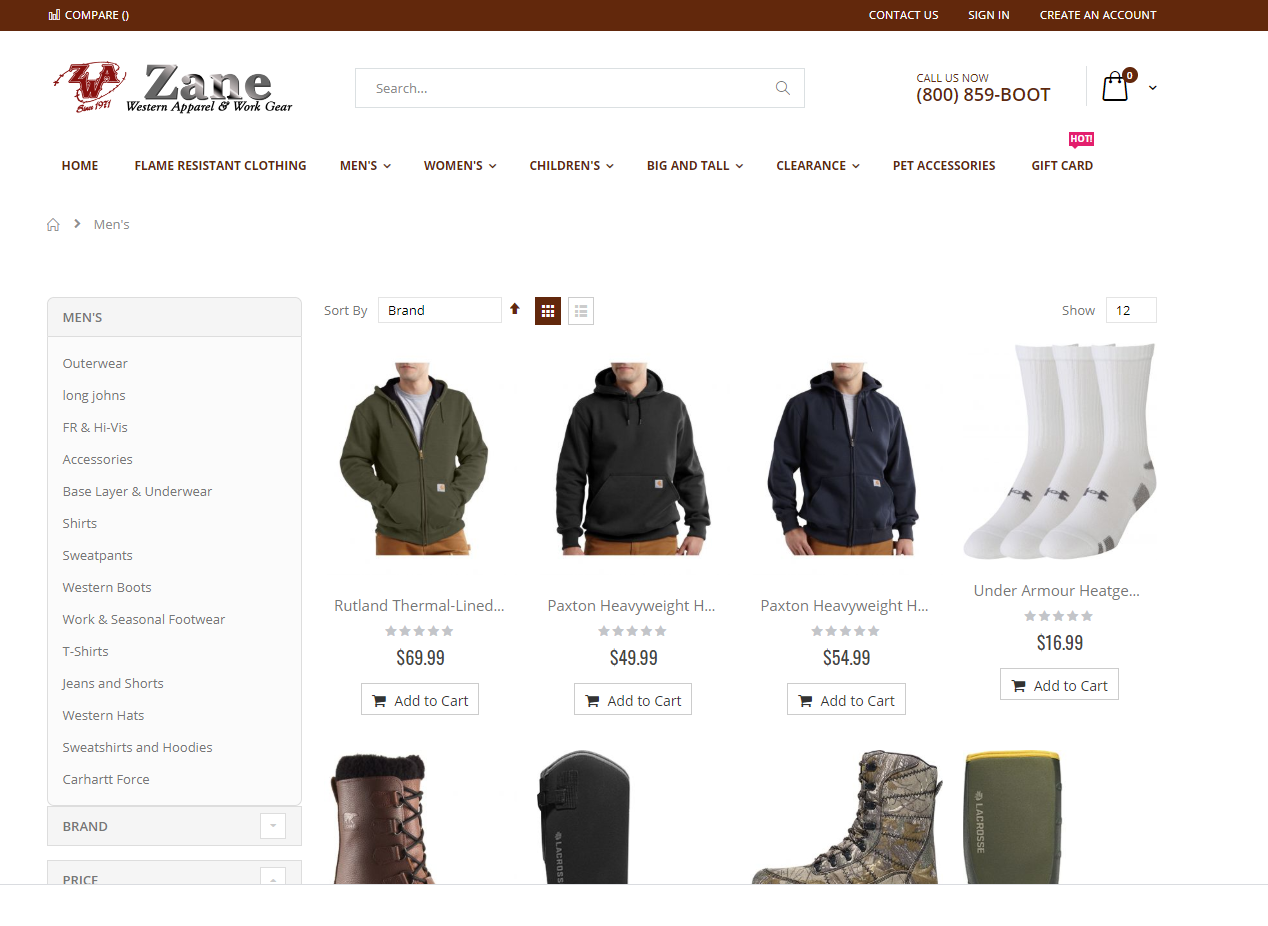Click the (800) 859-BOOT phone number

pos(983,95)
